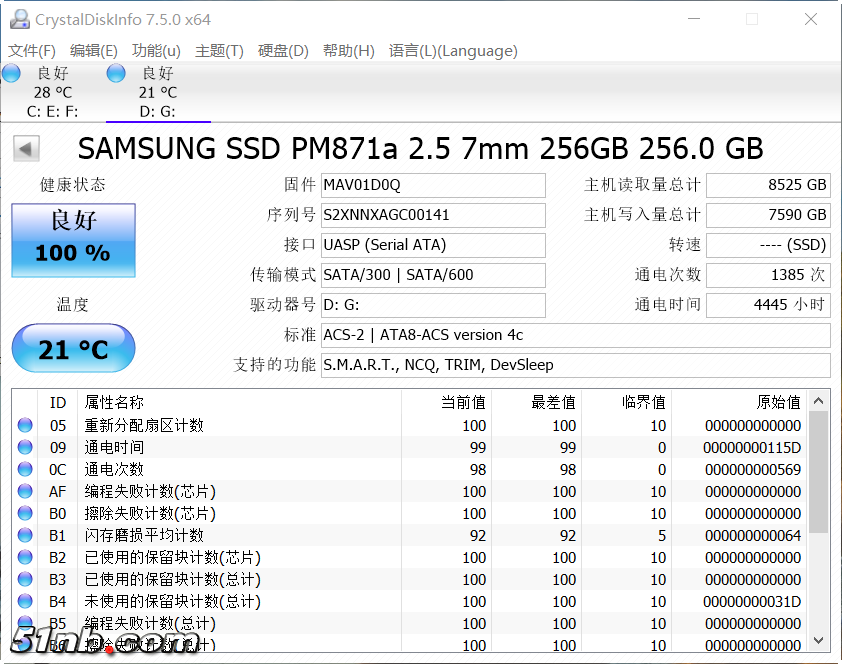Open the 硬盘(D) menu
This screenshot has height=664, width=842.
pos(283,51)
